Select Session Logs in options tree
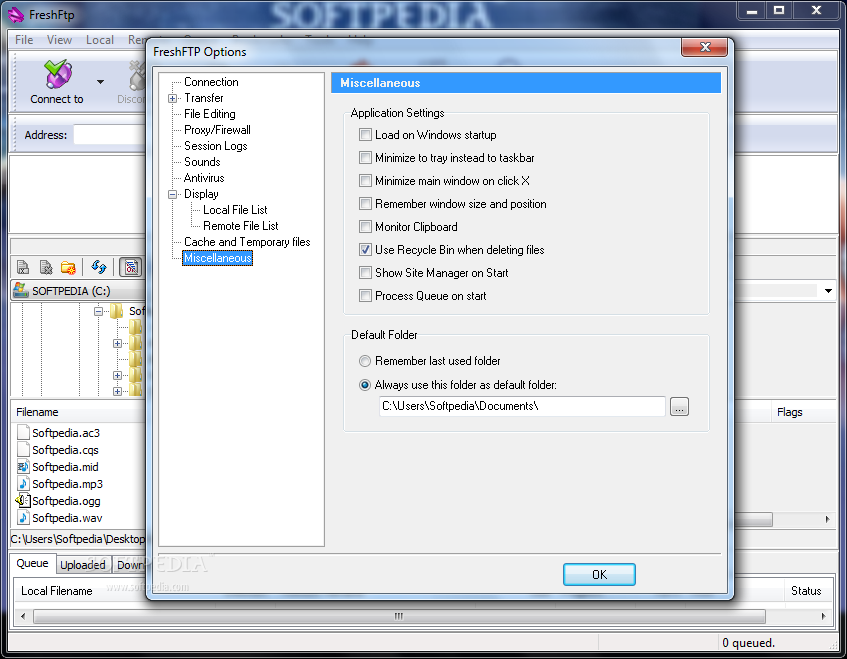847x659 pixels. 216,146
